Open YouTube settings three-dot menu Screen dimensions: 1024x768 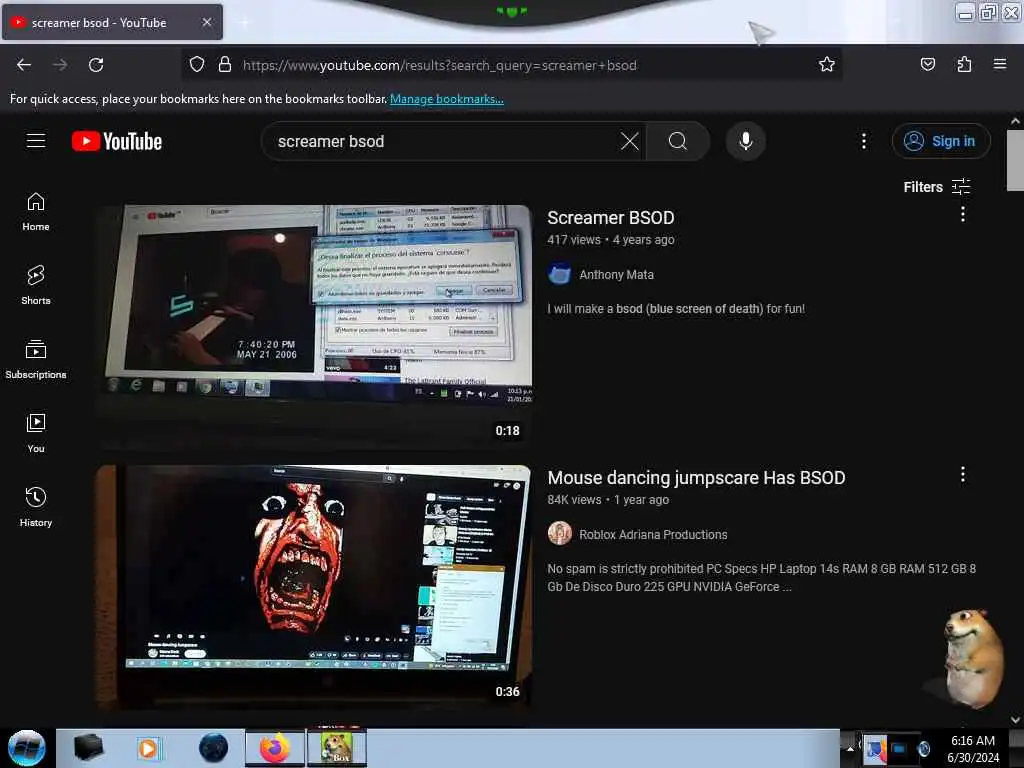[863, 141]
